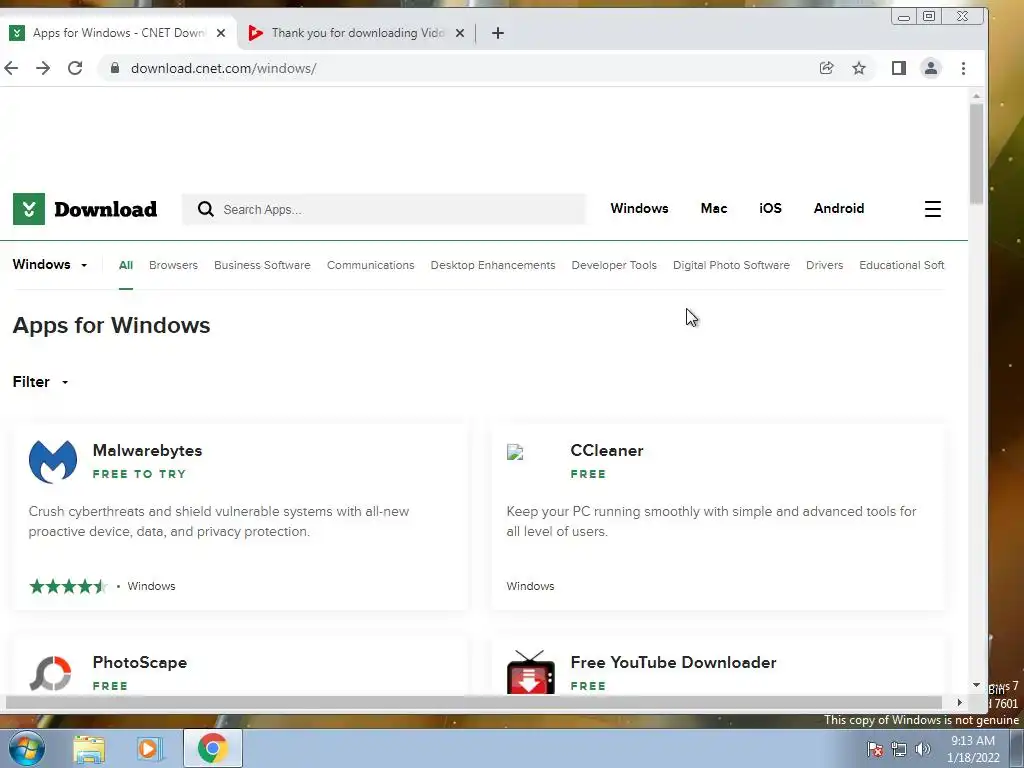Go forward in browser history
The image size is (1024, 768).
click(43, 68)
